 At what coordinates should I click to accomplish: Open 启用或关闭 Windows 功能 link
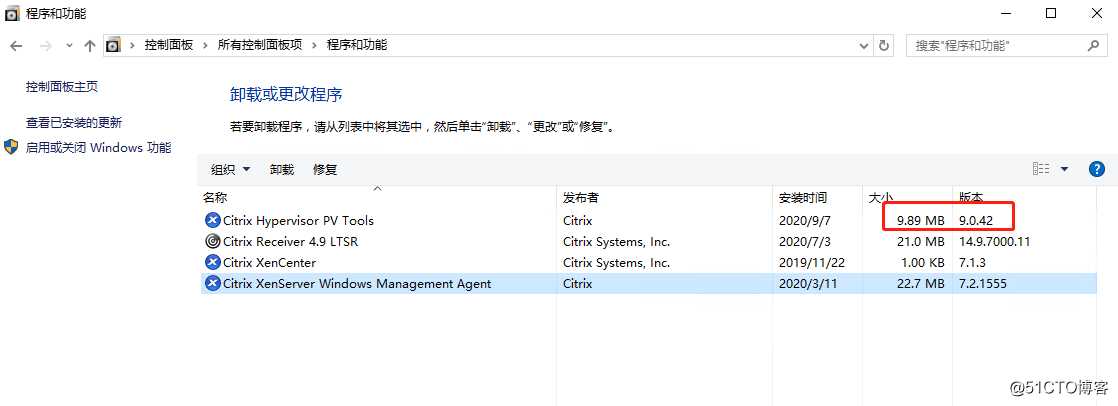click(98, 148)
